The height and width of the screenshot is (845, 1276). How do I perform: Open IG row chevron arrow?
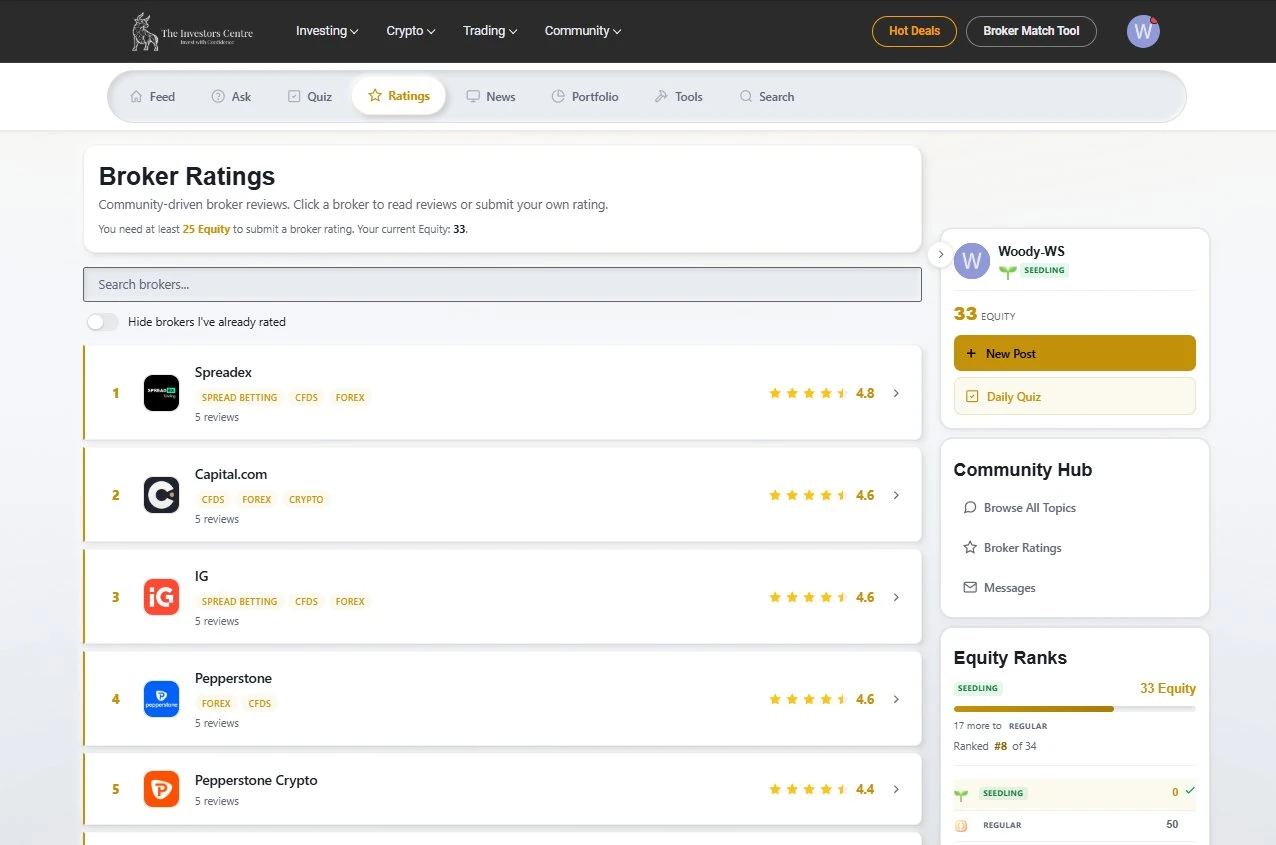tap(896, 597)
